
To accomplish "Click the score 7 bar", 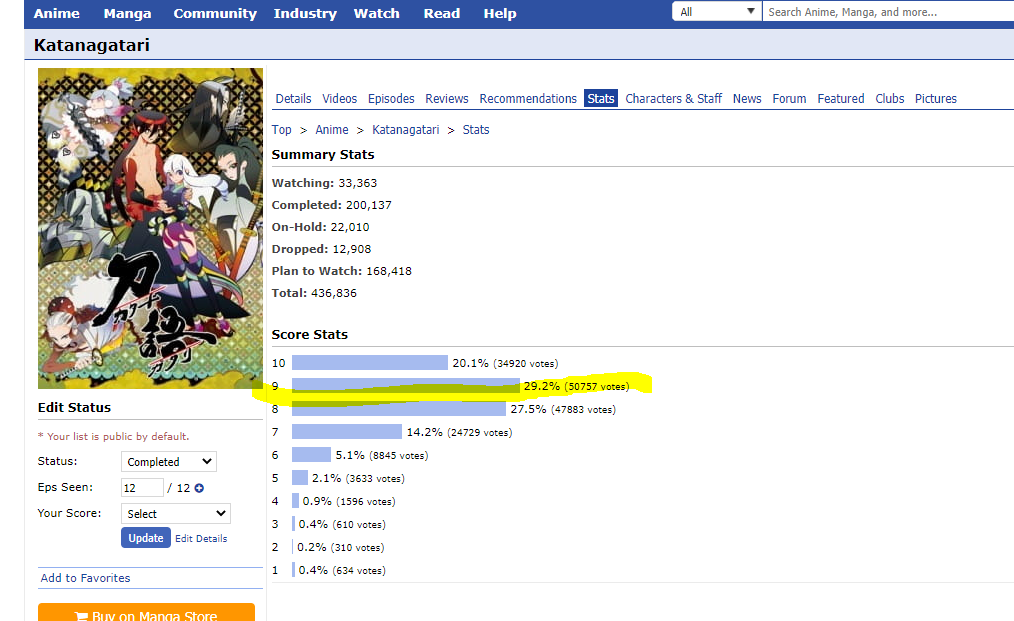I will 347,431.
